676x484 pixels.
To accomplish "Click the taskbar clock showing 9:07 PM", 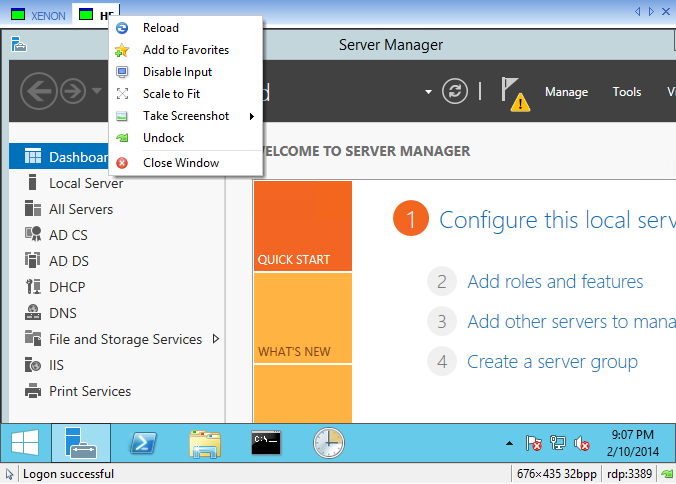I will [632, 443].
